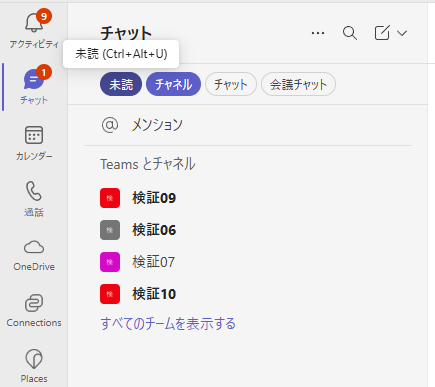Click the gray 検証06 team avatar
Image resolution: width=435 pixels, height=387 pixels.
coord(110,230)
